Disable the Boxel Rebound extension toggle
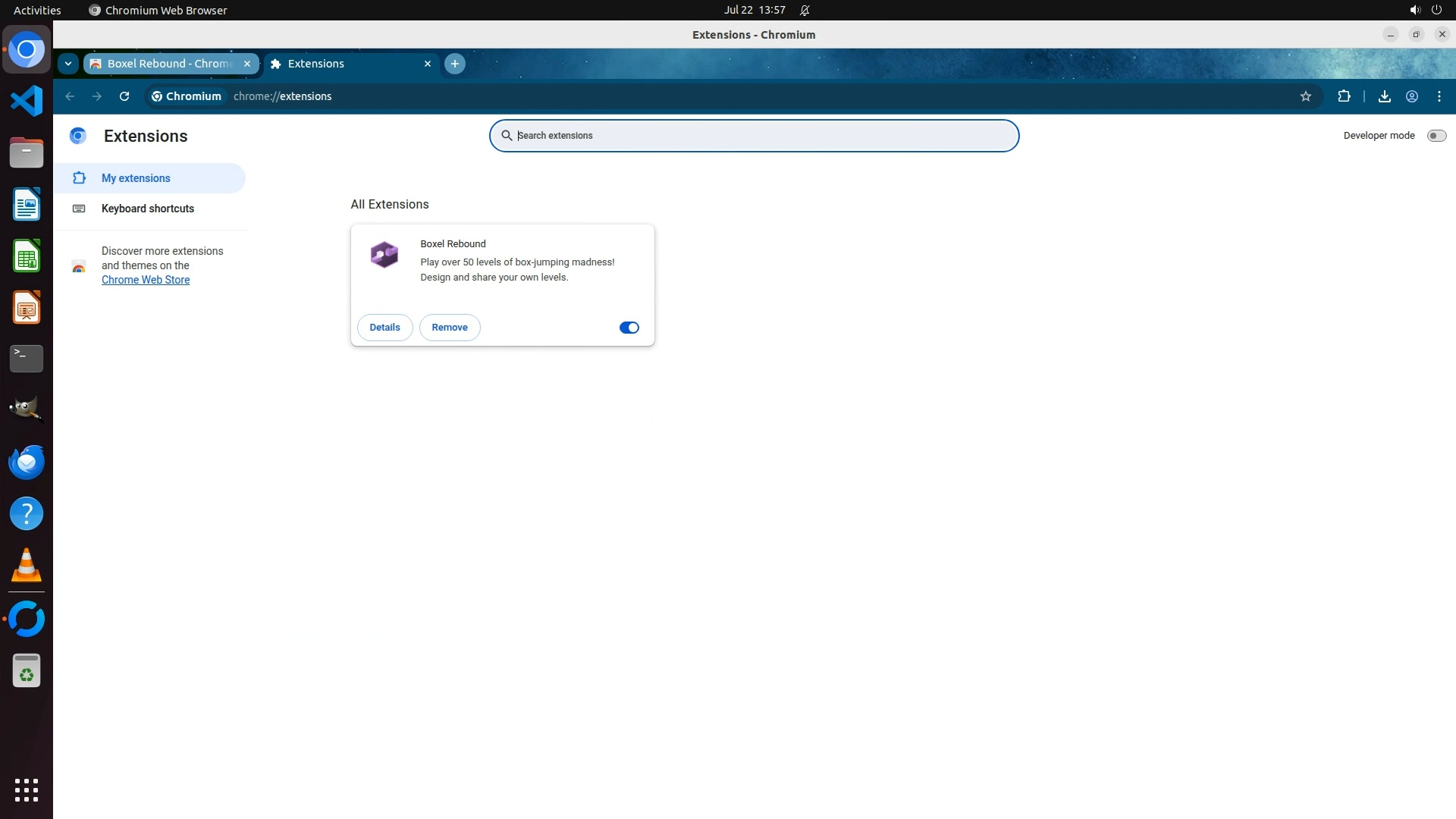1456x819 pixels. click(x=629, y=328)
